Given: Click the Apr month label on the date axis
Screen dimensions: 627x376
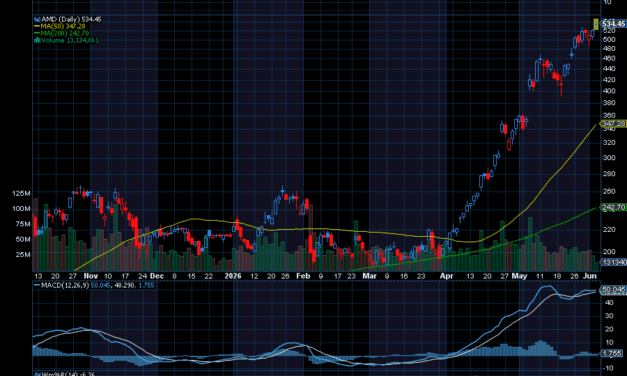Looking at the screenshot, I should [x=446, y=276].
